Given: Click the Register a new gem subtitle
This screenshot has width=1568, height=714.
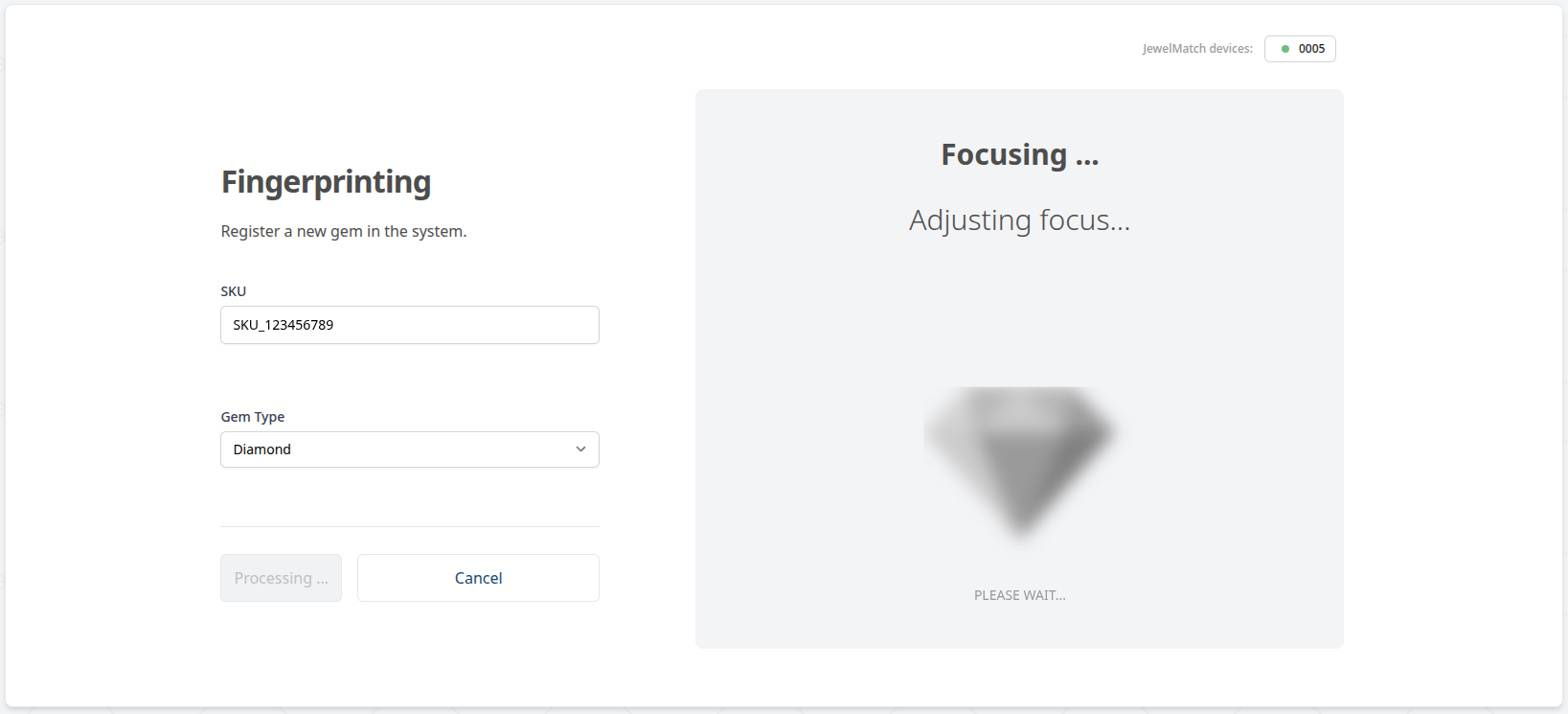Looking at the screenshot, I should point(343,230).
